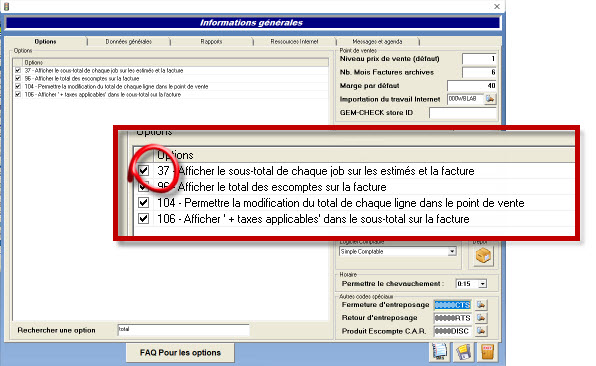Open the Messages et agenda tab
Viewport: 596px width, 366px height.
coord(377,41)
